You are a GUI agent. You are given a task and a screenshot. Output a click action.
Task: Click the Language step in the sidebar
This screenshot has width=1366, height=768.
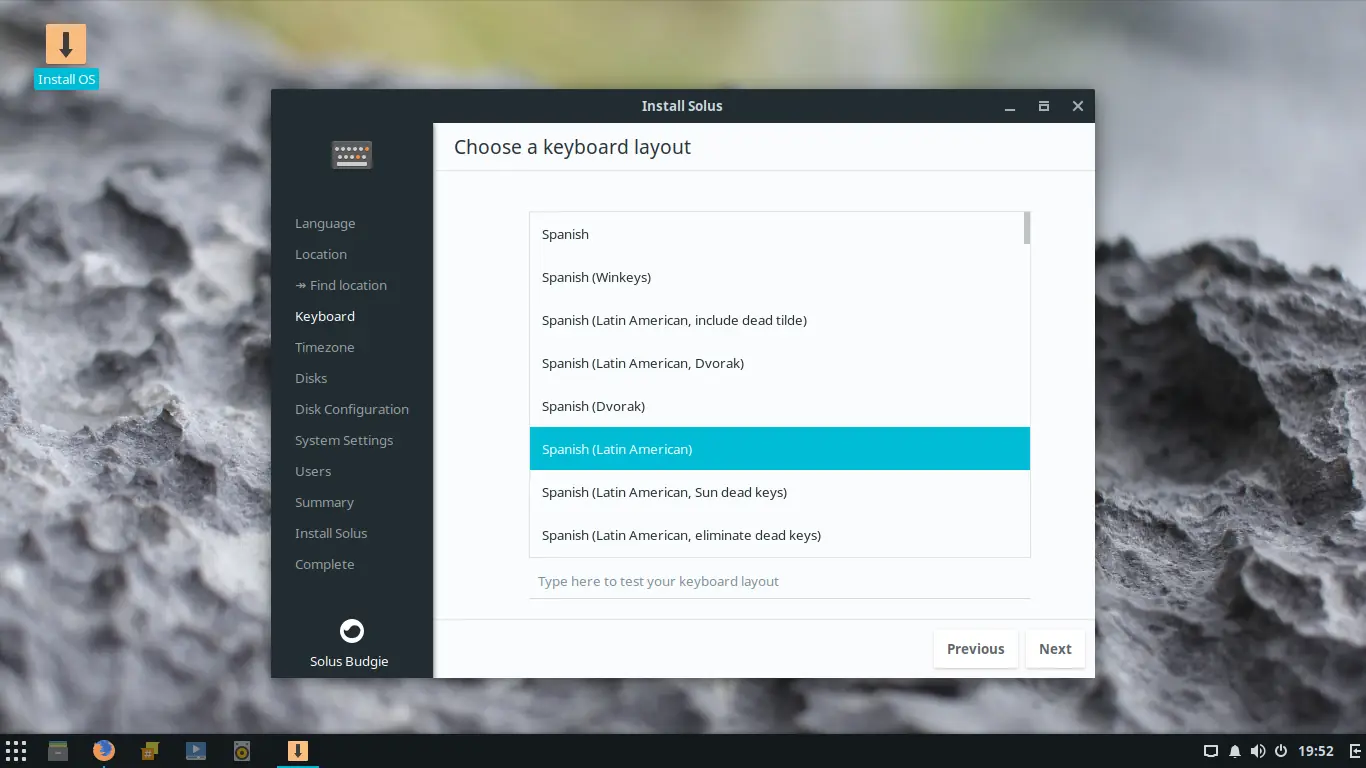coord(325,224)
